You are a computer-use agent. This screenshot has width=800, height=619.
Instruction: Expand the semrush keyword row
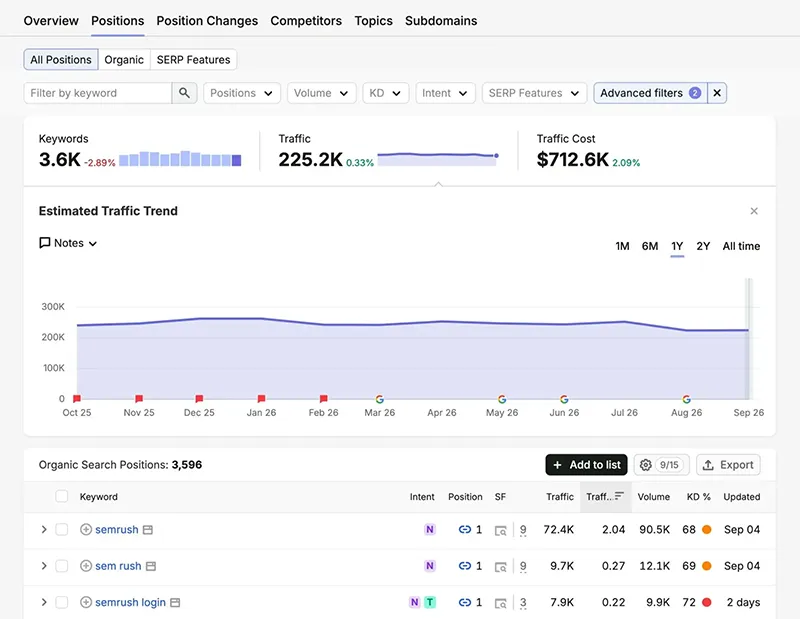point(44,530)
